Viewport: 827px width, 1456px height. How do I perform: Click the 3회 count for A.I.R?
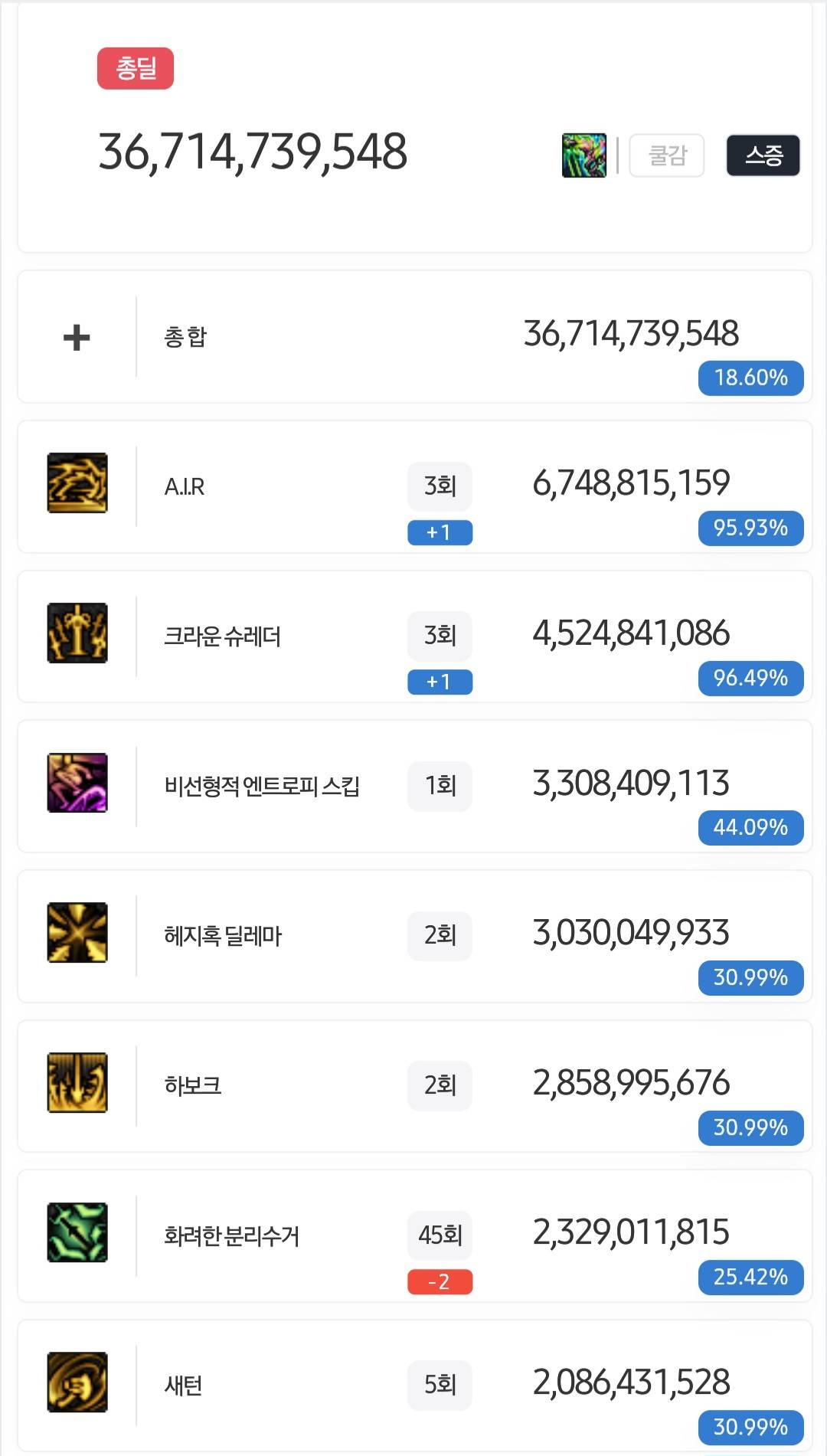pos(440,486)
